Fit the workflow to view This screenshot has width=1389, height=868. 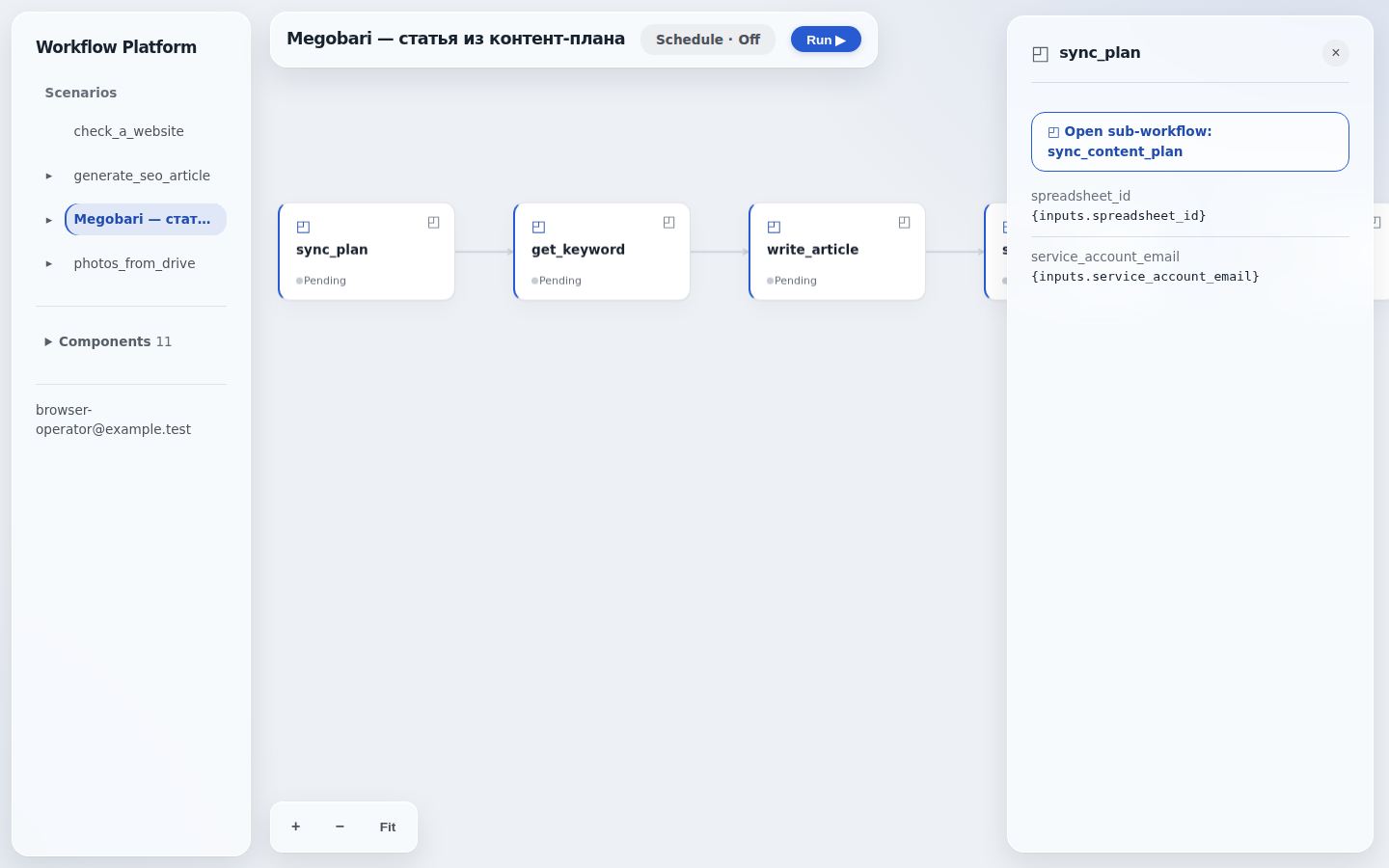tap(388, 827)
